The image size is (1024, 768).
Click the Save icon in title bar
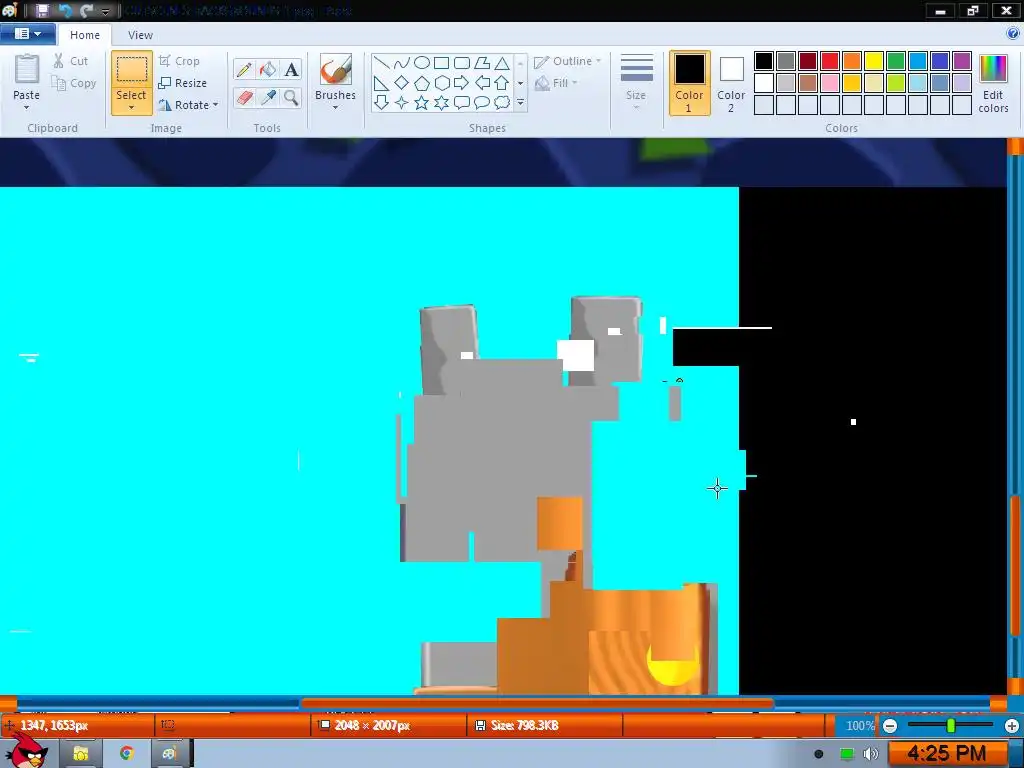click(42, 10)
